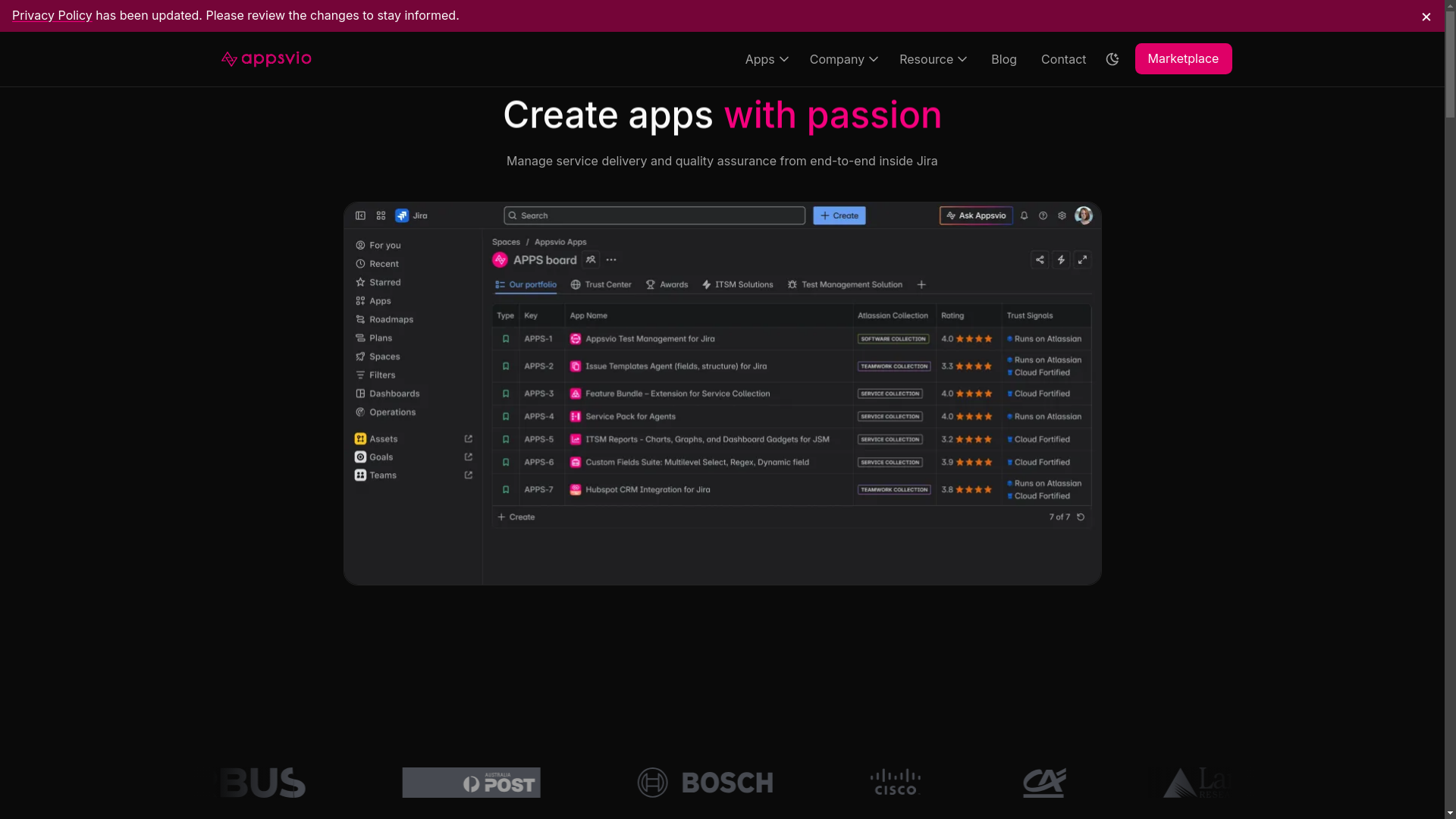Click the plus icon to add tab
The height and width of the screenshot is (819, 1456).
(921, 285)
